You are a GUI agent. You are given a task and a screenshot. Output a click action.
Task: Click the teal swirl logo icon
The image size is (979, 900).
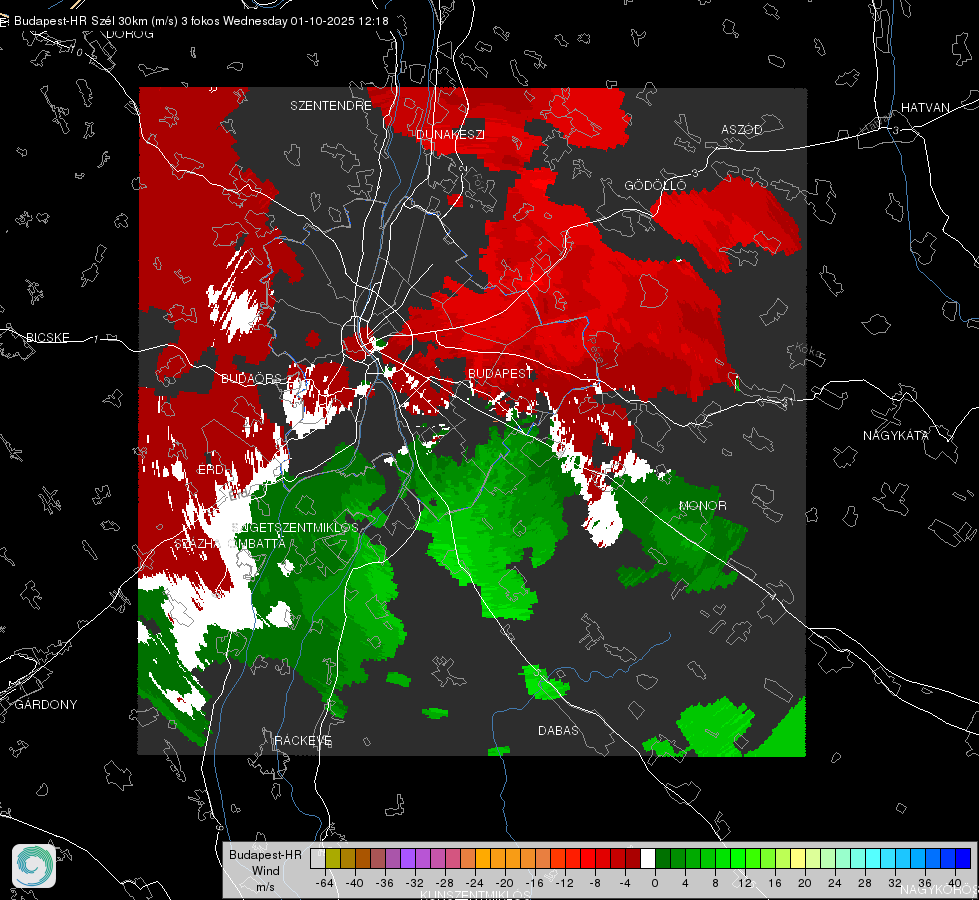(x=34, y=866)
